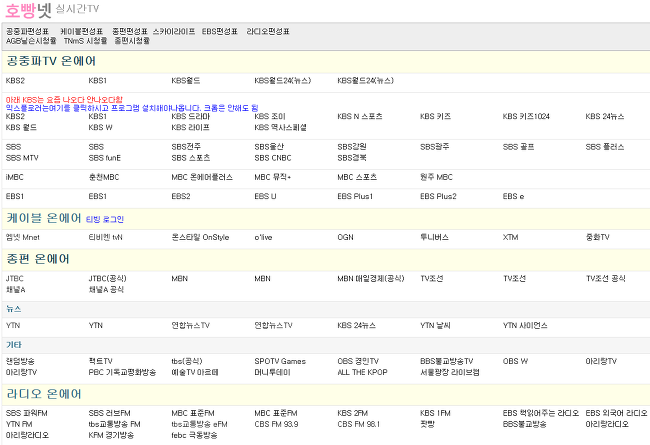650x445 pixels.
Task: Open the KBS W channel
Action: (100, 127)
